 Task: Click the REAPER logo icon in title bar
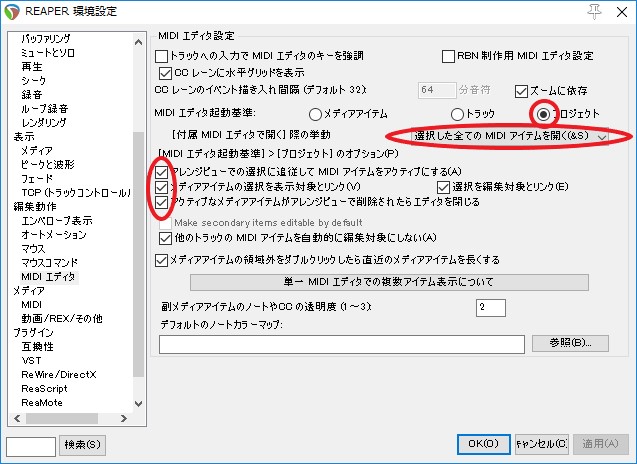(12, 12)
